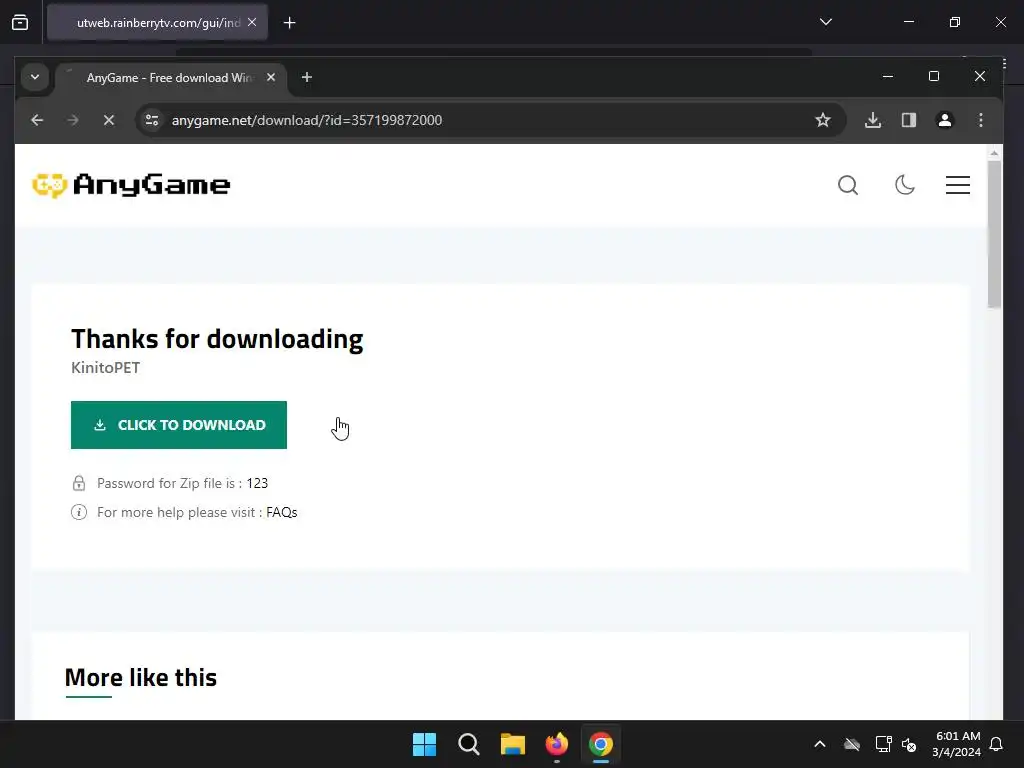
Task: Open File Explorer from the taskbar
Action: pyautogui.click(x=513, y=744)
